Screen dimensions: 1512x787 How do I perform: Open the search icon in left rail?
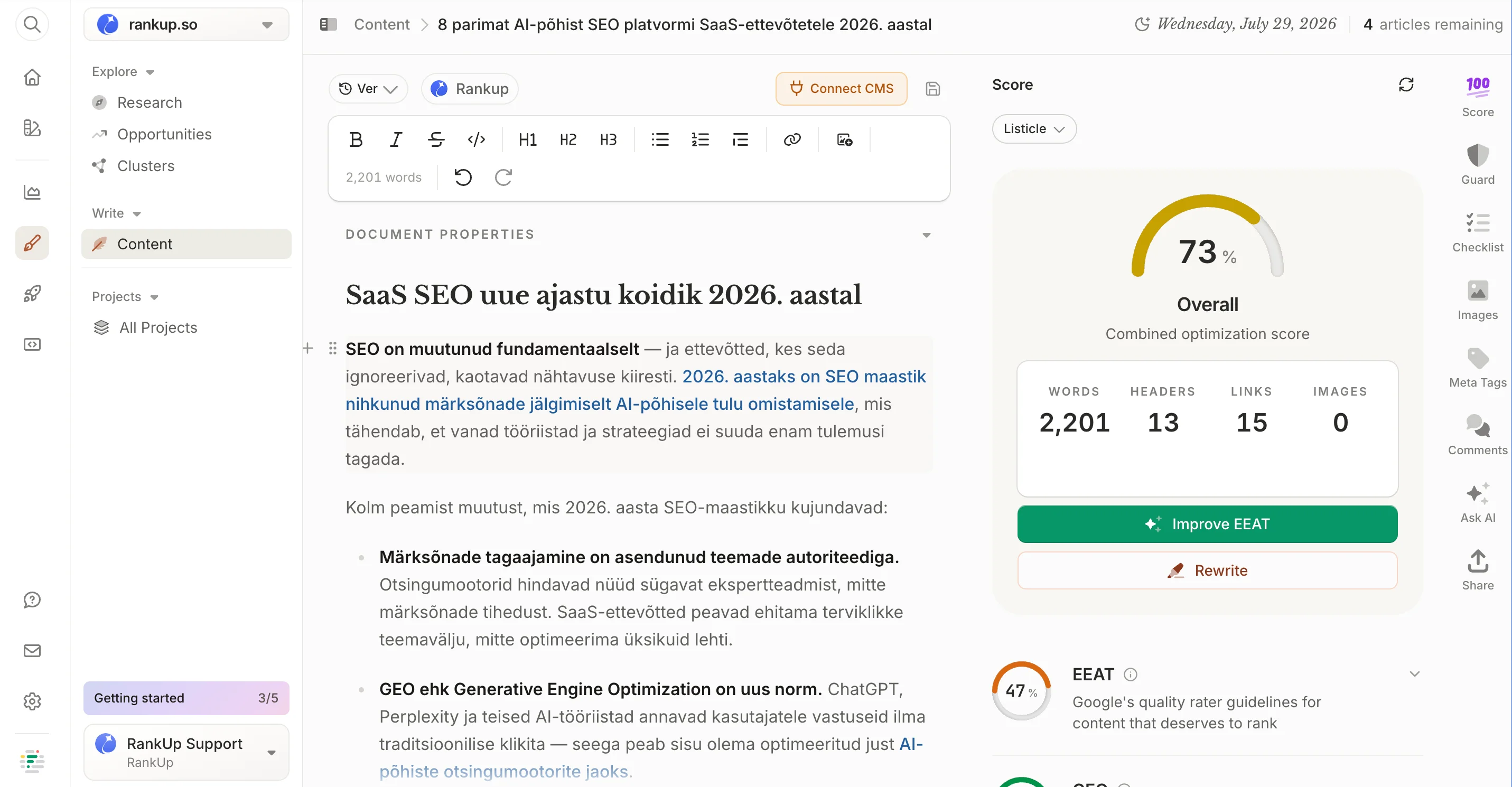click(x=32, y=24)
